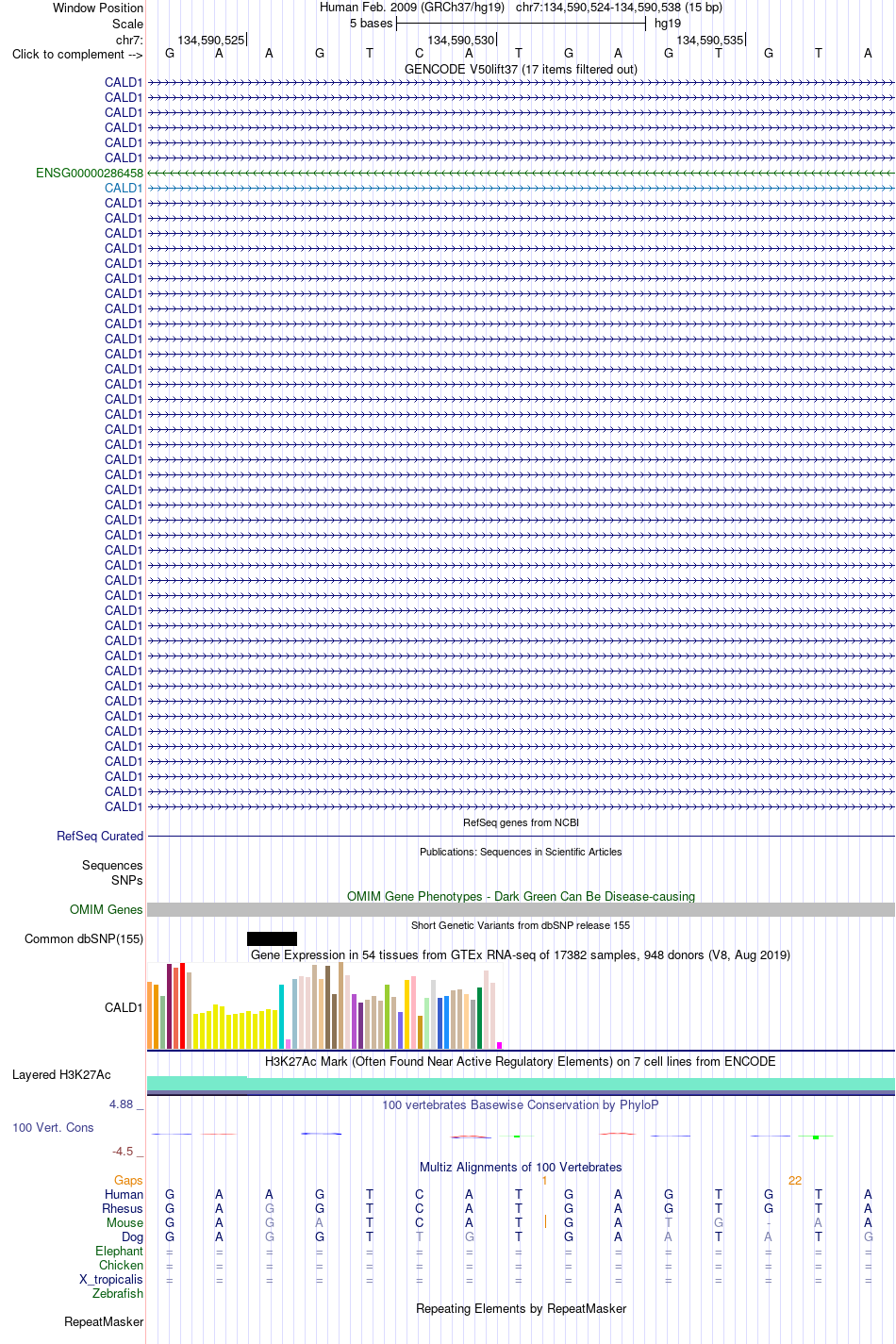Select the light-blue highlighted CALD1 transcript label
This screenshot has width=896, height=1344.
124,188
